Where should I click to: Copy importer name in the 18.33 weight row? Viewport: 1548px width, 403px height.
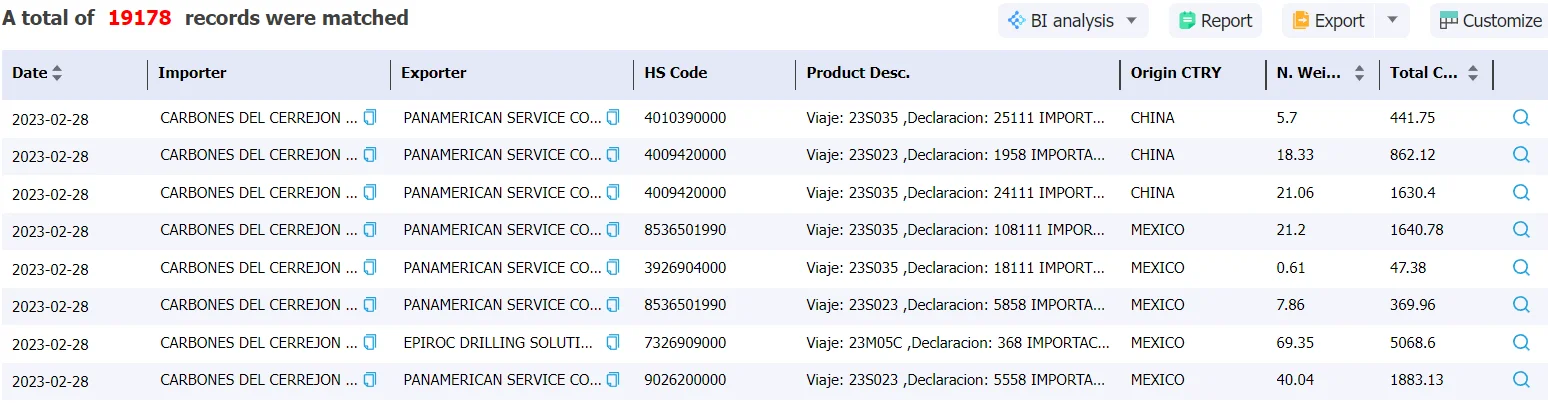370,155
